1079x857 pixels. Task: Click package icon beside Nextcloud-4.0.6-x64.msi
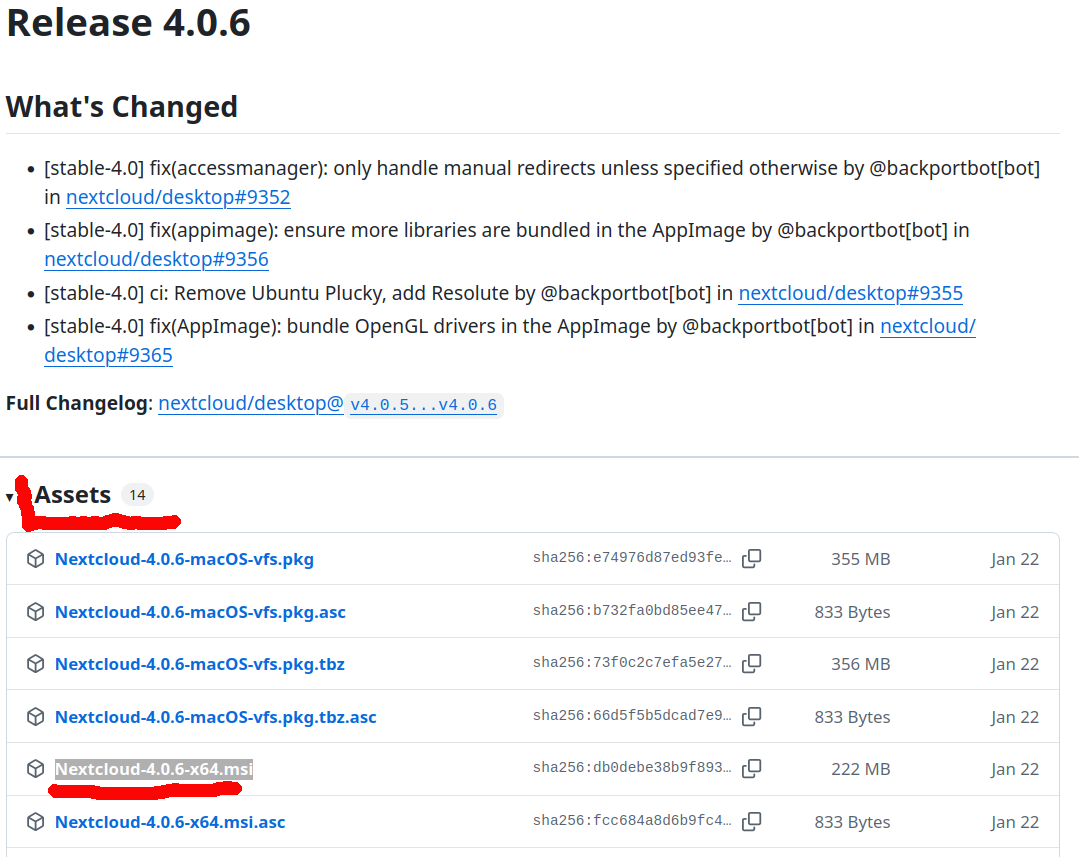coord(36,769)
